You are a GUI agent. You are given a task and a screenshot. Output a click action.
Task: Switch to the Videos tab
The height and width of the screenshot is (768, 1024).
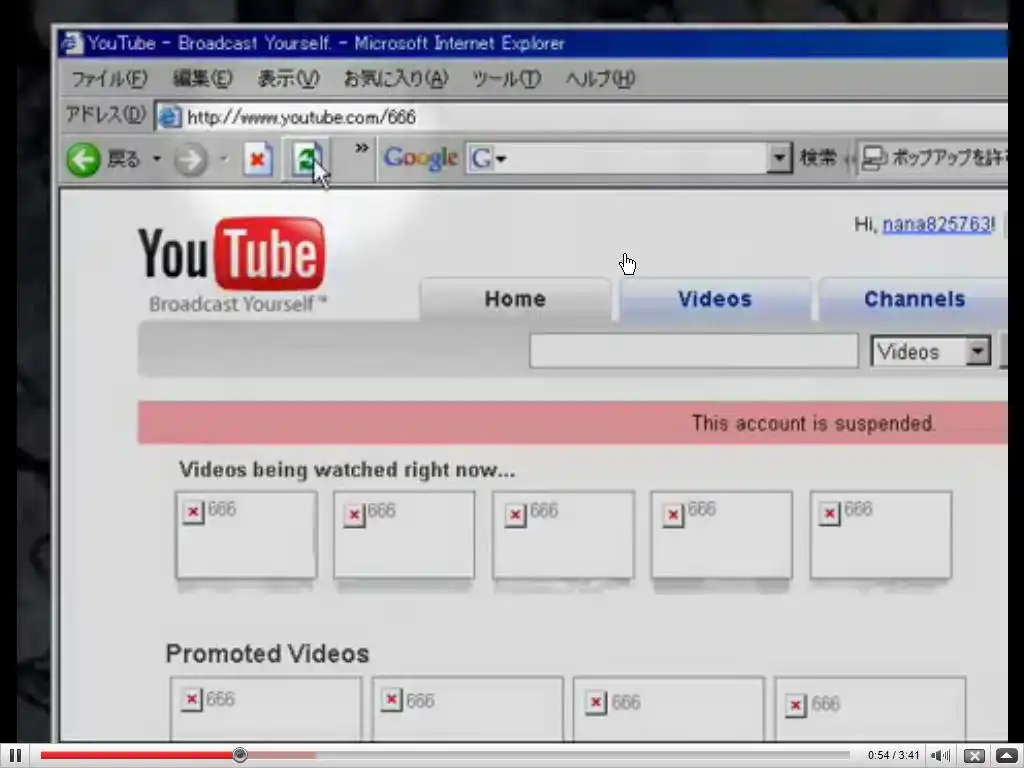714,299
